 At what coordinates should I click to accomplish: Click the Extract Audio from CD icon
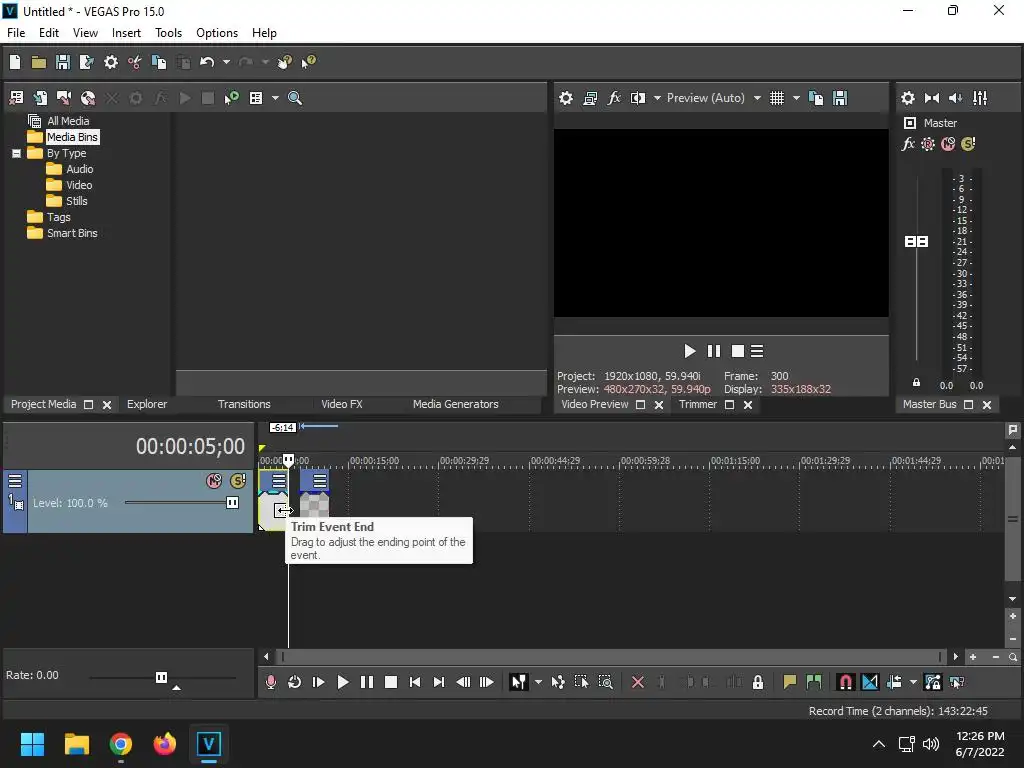click(x=88, y=98)
